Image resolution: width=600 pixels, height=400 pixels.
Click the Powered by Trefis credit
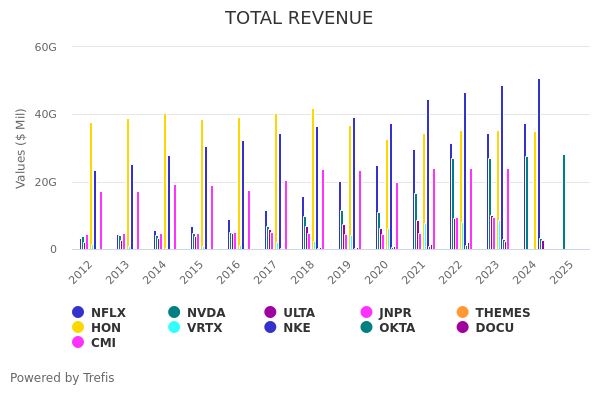pos(62,378)
